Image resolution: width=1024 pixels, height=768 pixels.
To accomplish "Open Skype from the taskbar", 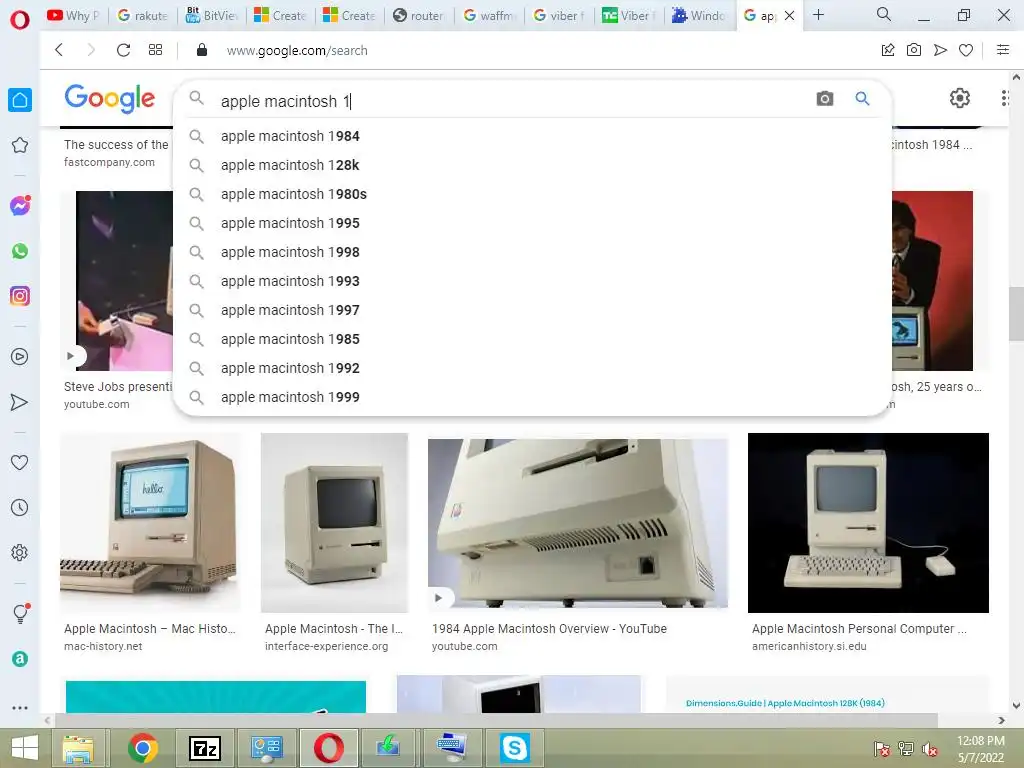I will [x=515, y=748].
